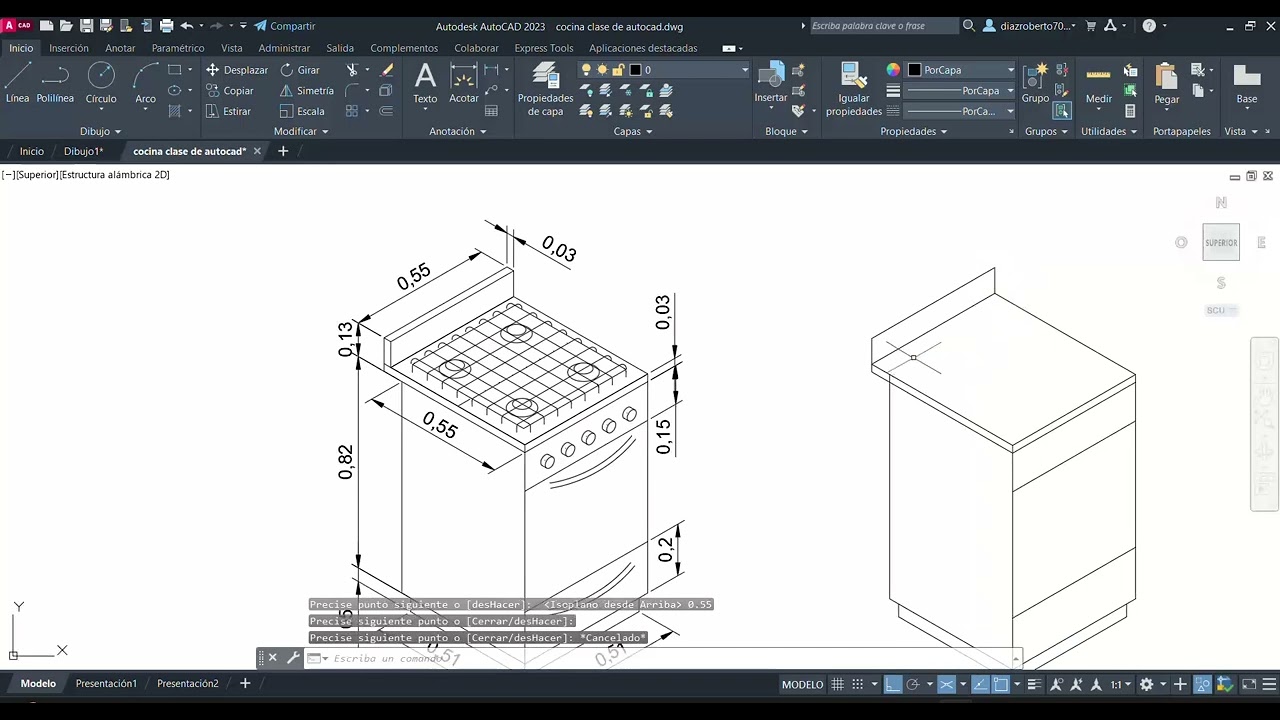This screenshot has width=1280, height=720.
Task: Click the Estructura alámbrica 2D viewport label
Action: (x=115, y=175)
